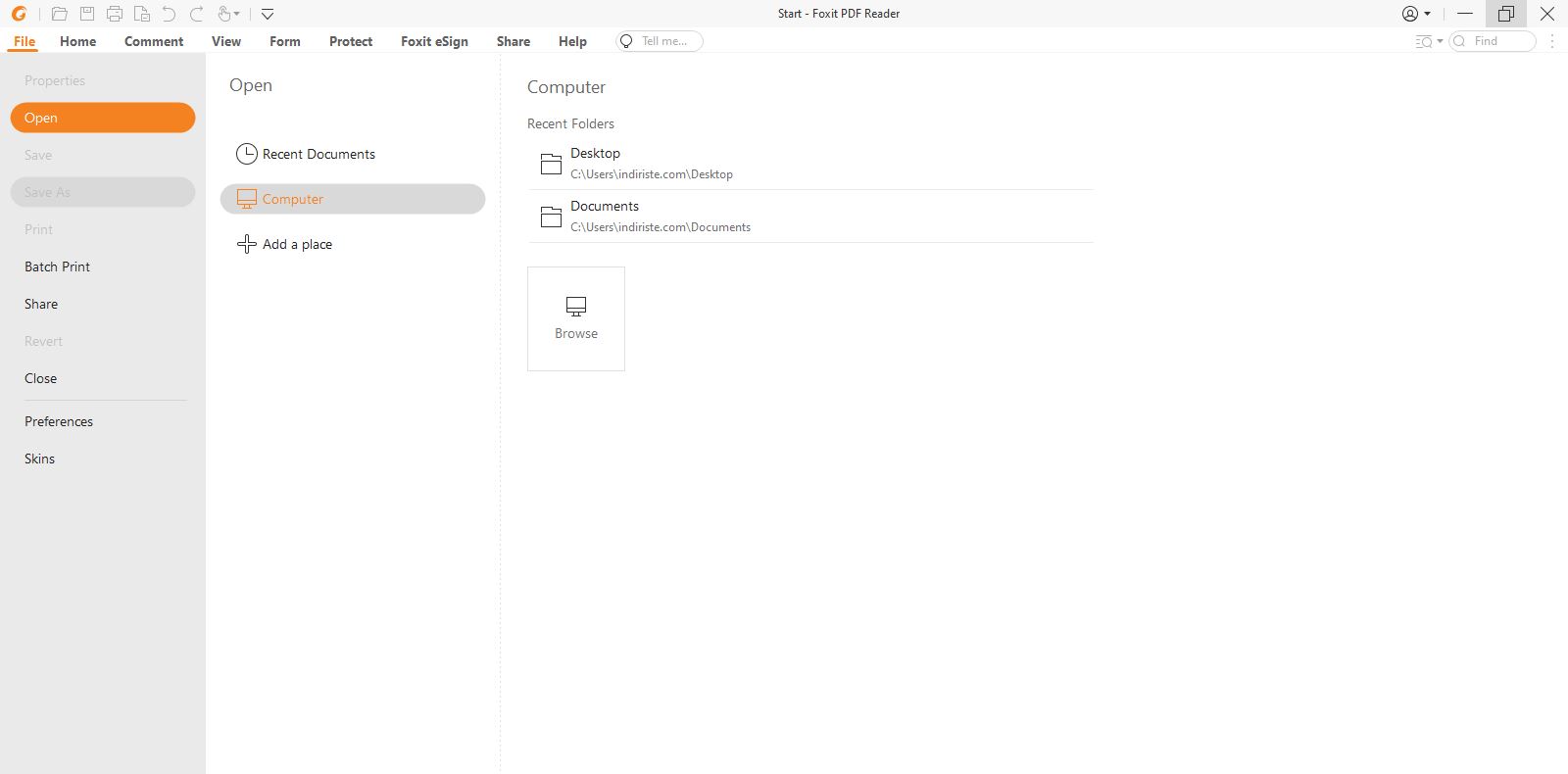Select the Protect tab
The width and height of the screenshot is (1568, 774).
[x=351, y=41]
